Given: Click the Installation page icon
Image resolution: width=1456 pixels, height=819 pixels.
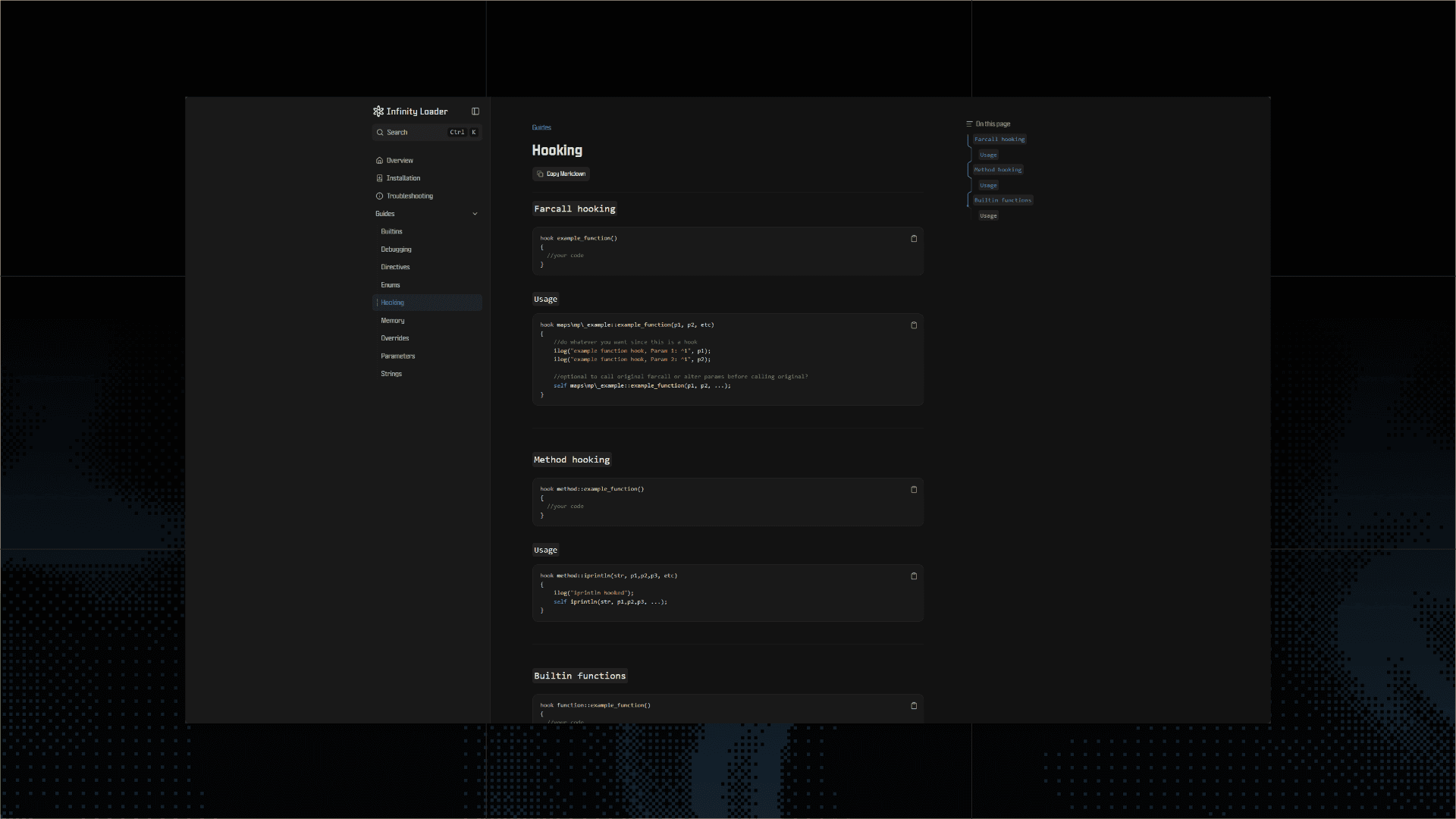Looking at the screenshot, I should point(379,178).
